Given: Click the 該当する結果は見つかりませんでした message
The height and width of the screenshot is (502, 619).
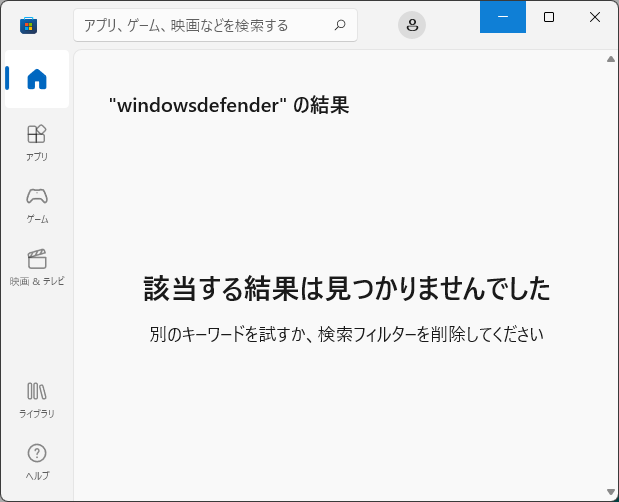Looking at the screenshot, I should click(x=347, y=288).
